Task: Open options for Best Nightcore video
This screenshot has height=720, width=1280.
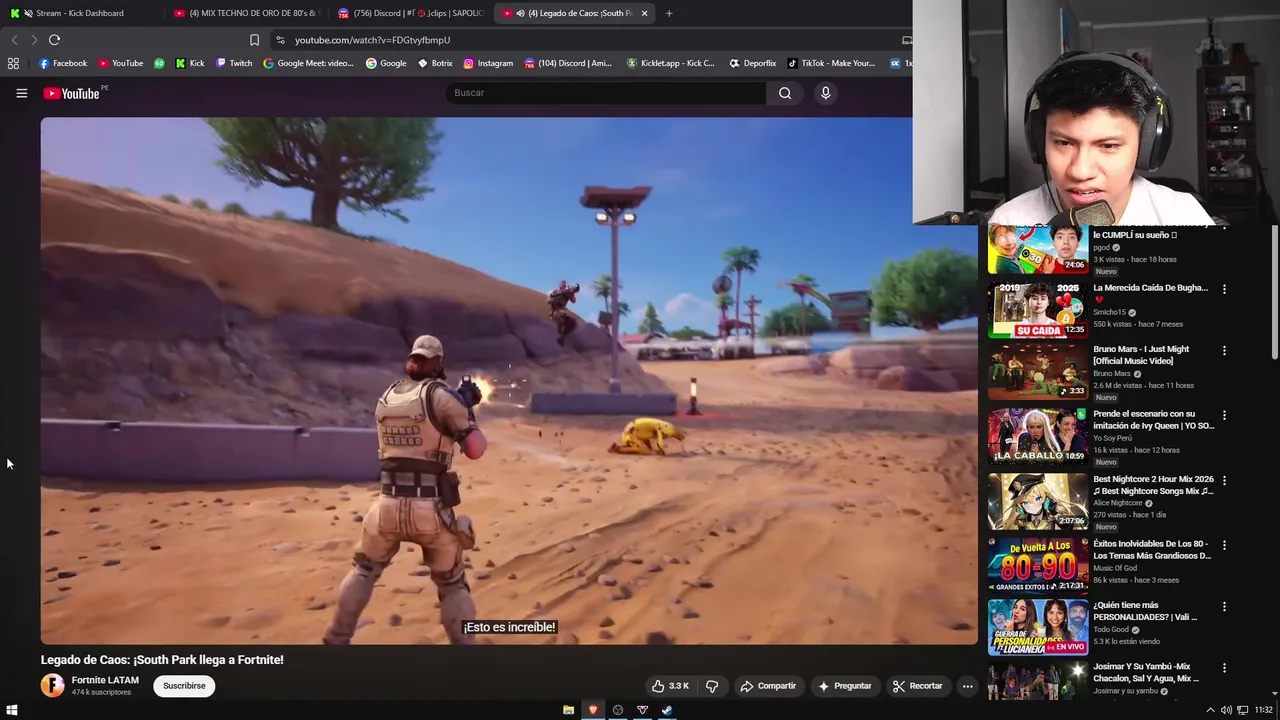Action: point(1224,480)
